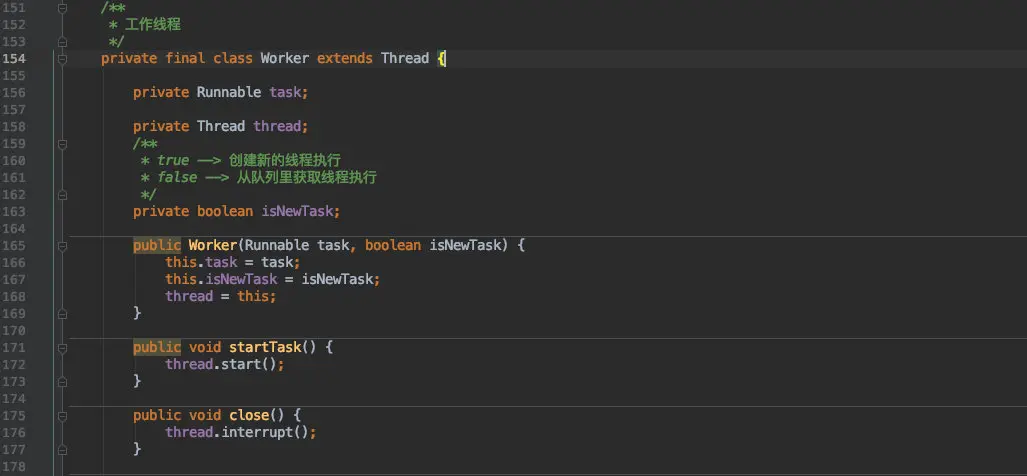
Task: Click the 'final' keyword on line 154
Action: pos(185,58)
